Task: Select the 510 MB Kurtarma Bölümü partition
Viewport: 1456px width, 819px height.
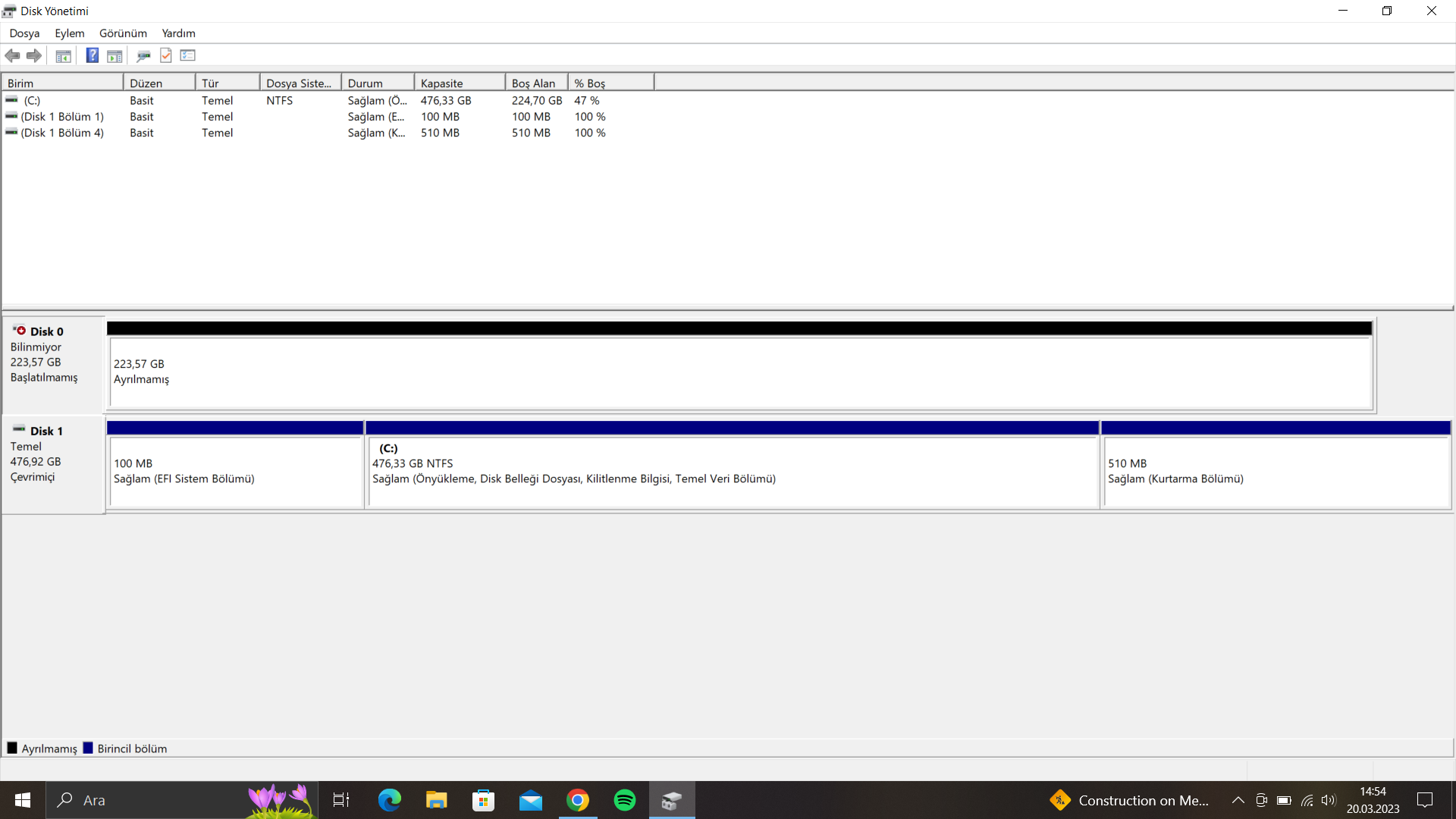Action: pos(1276,471)
